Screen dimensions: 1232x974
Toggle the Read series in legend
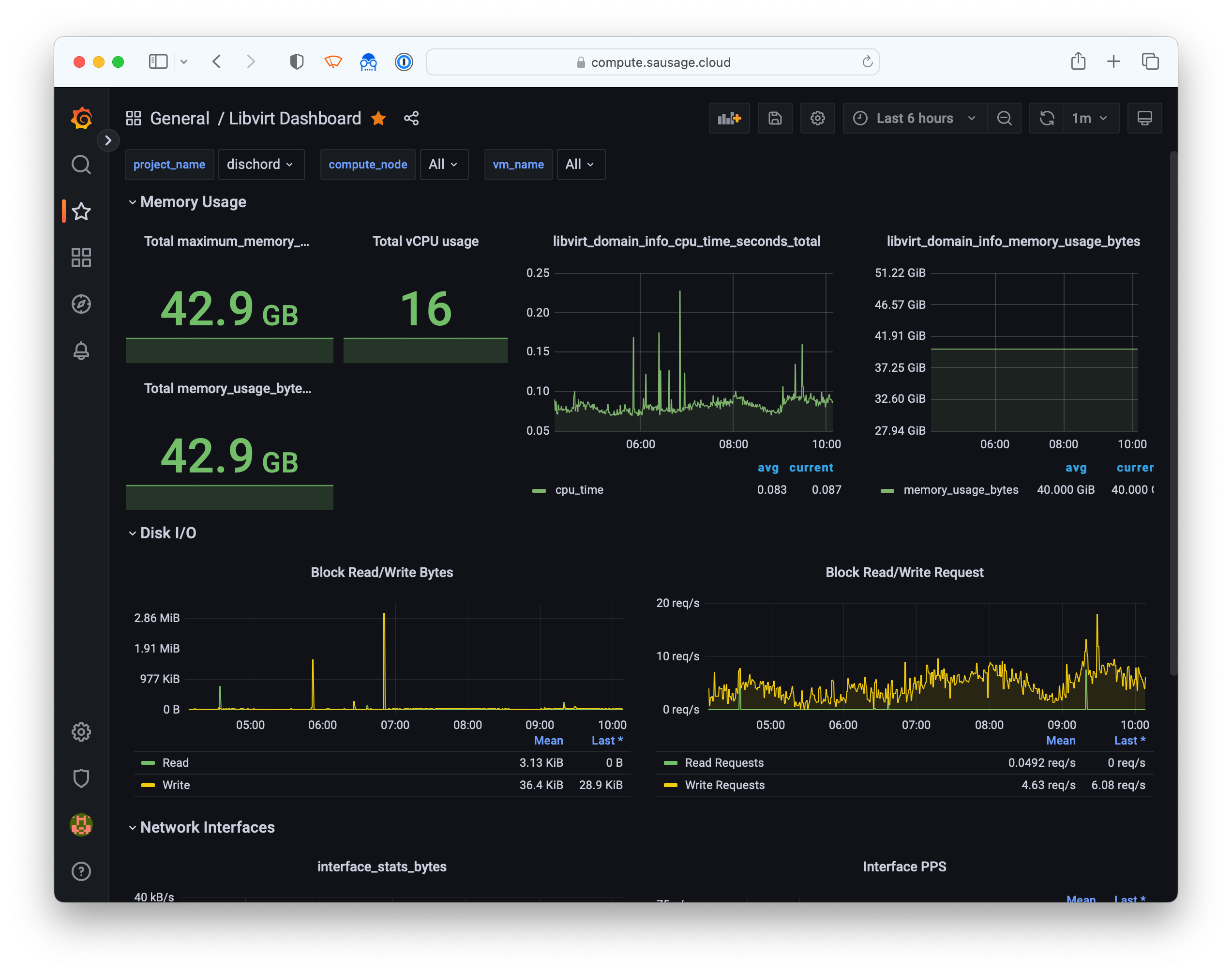176,762
